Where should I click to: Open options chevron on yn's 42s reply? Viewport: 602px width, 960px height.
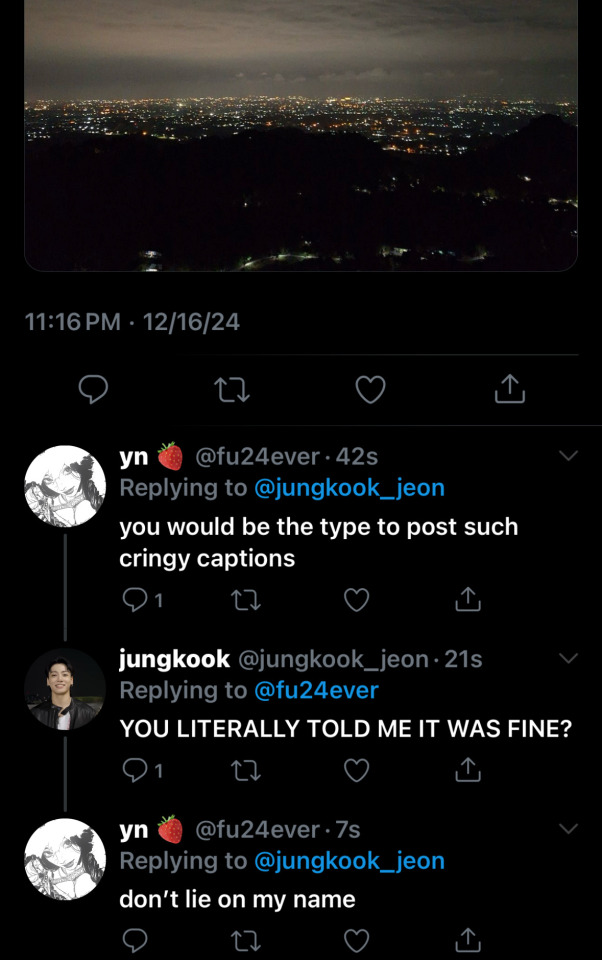[x=568, y=456]
